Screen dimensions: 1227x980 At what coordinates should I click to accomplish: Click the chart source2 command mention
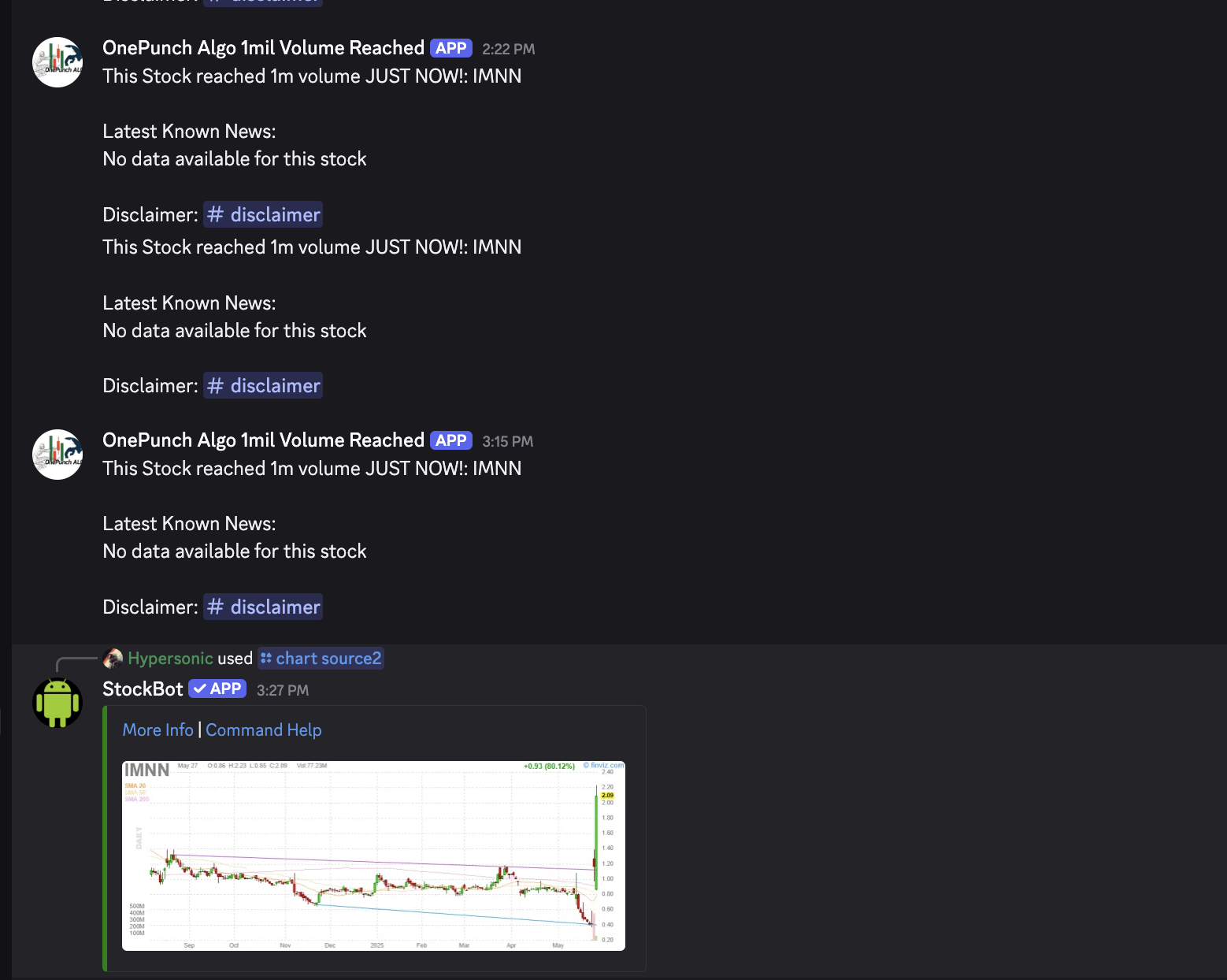tap(321, 658)
